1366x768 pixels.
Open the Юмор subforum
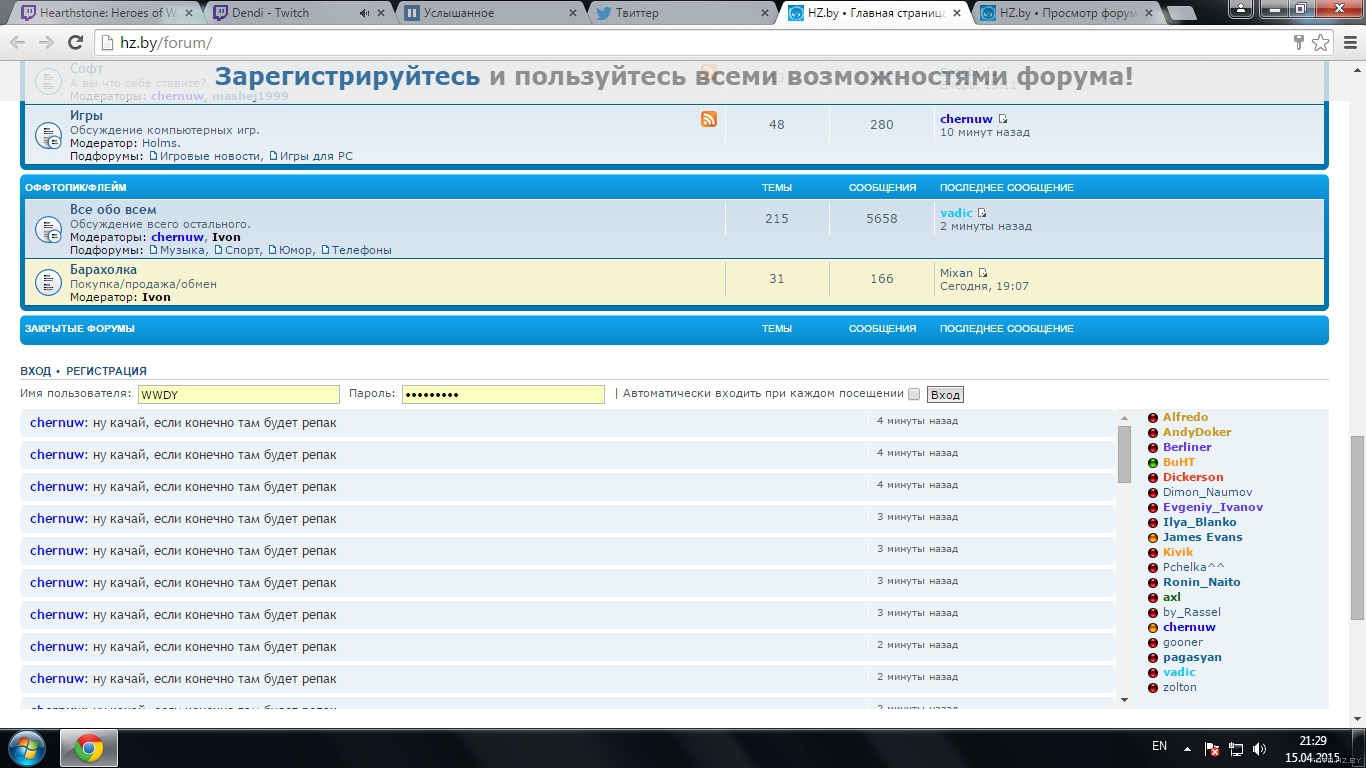296,250
